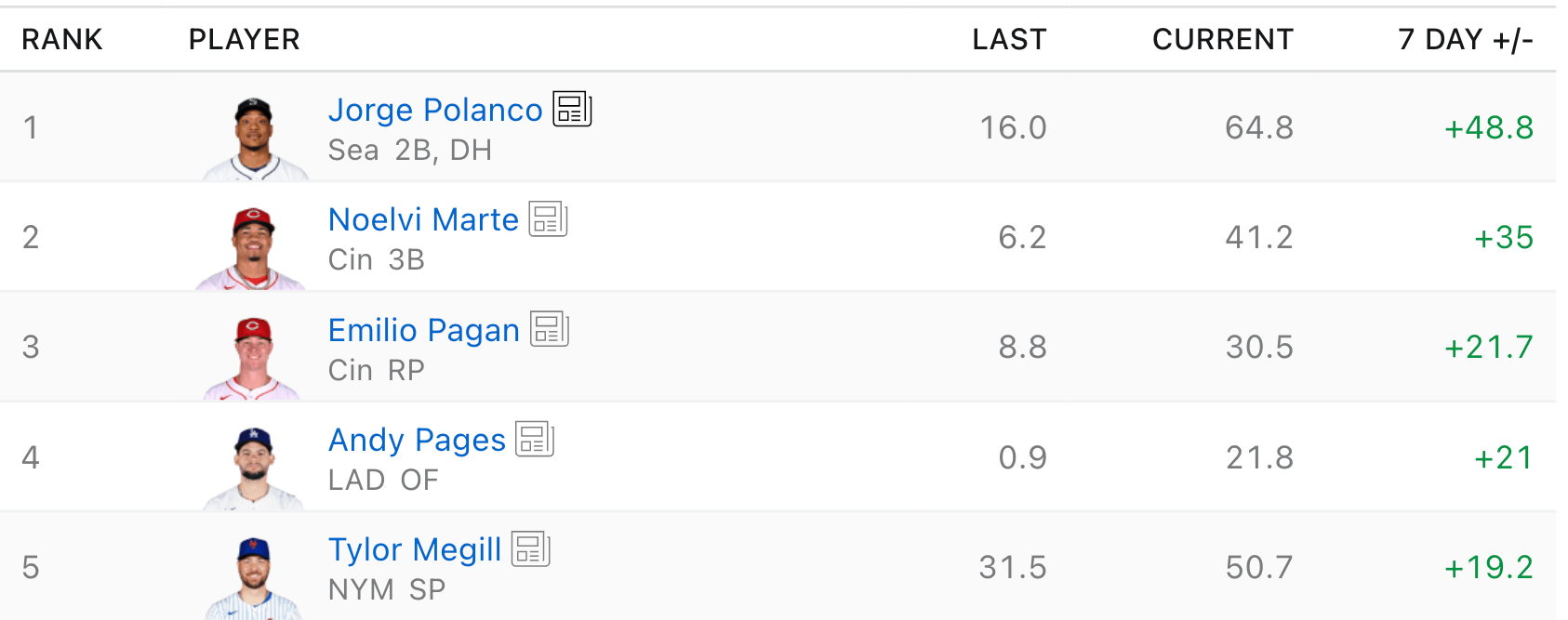The width and height of the screenshot is (1568, 620).
Task: Sort by the PLAYER column header
Action: [x=244, y=39]
